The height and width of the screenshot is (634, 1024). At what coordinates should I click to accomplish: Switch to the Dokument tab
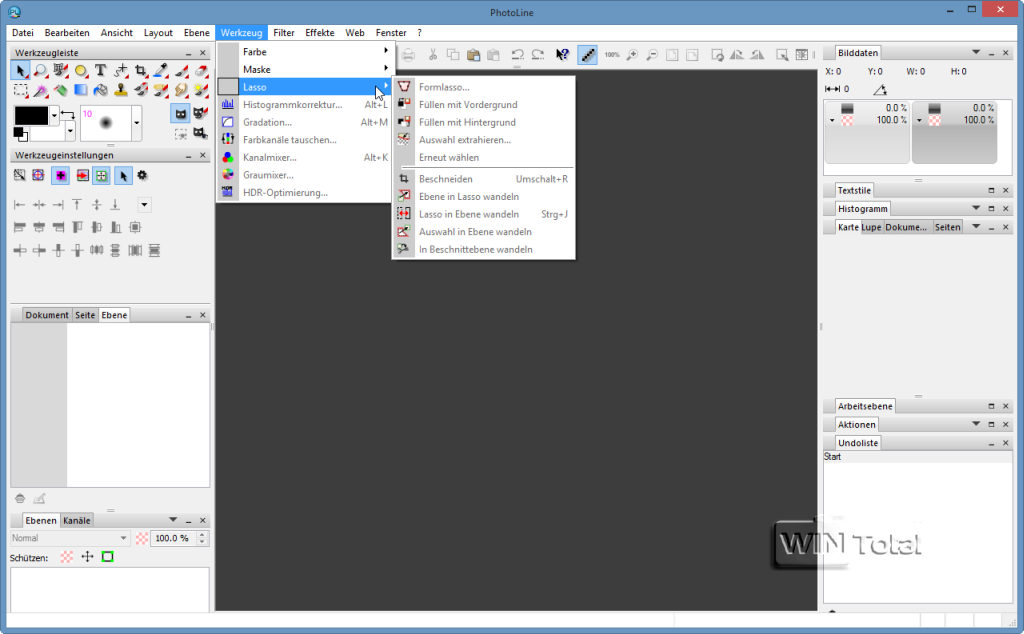coord(46,315)
